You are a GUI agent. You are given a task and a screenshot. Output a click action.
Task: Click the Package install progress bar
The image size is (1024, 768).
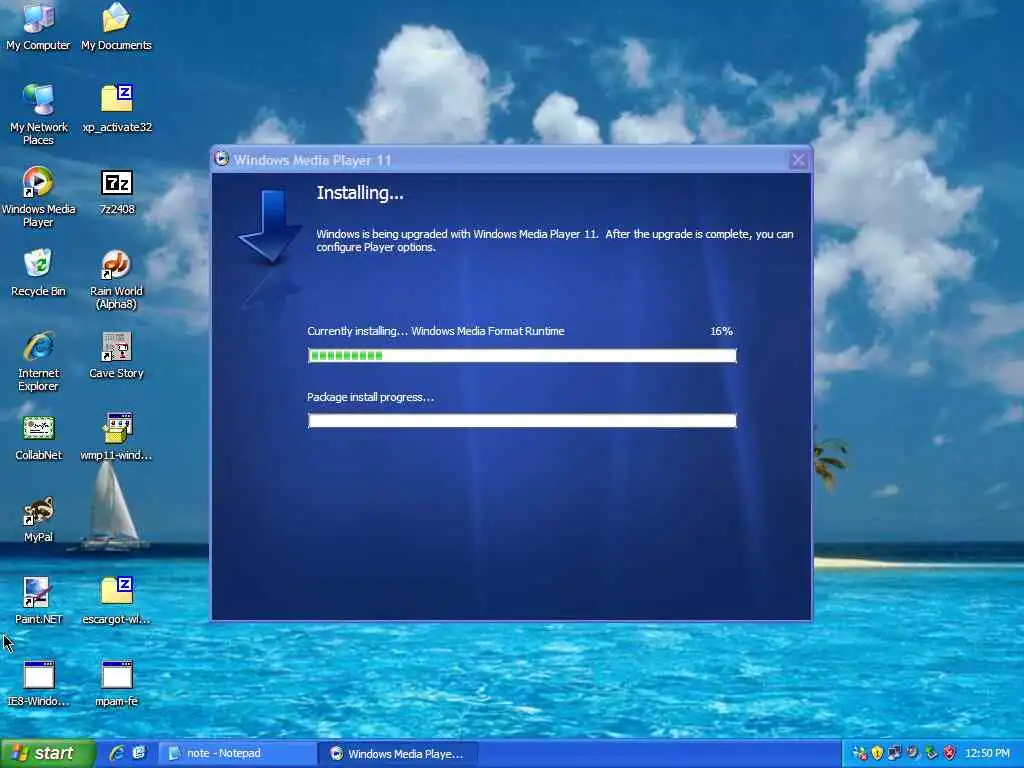[x=522, y=421]
